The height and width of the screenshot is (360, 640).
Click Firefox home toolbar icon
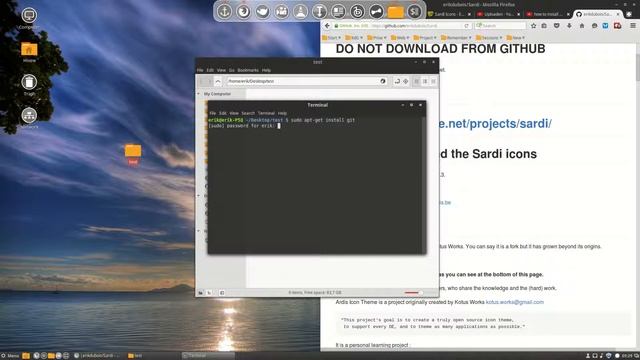coord(582,26)
